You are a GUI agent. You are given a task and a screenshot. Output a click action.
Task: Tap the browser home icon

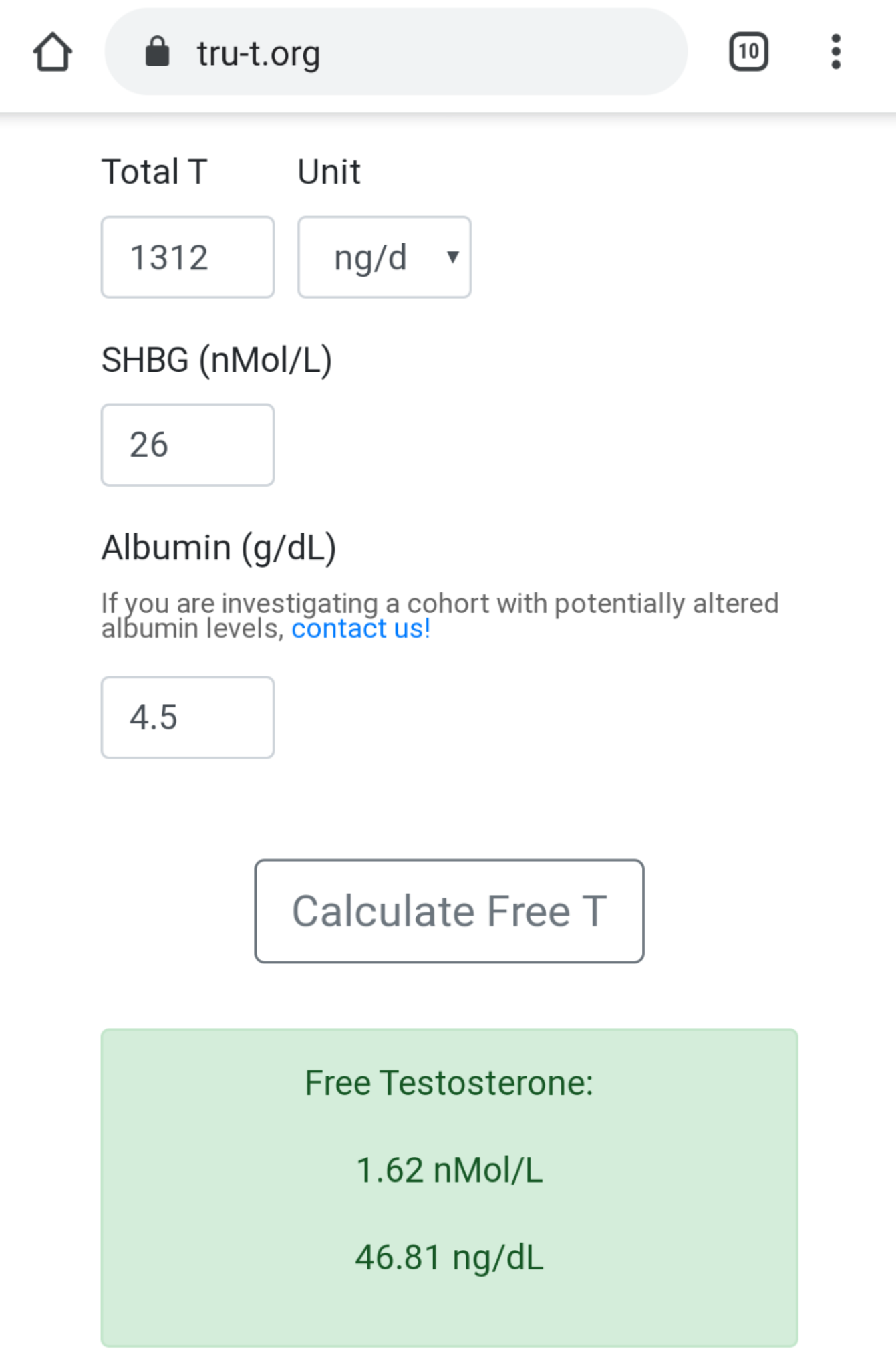coord(53,52)
